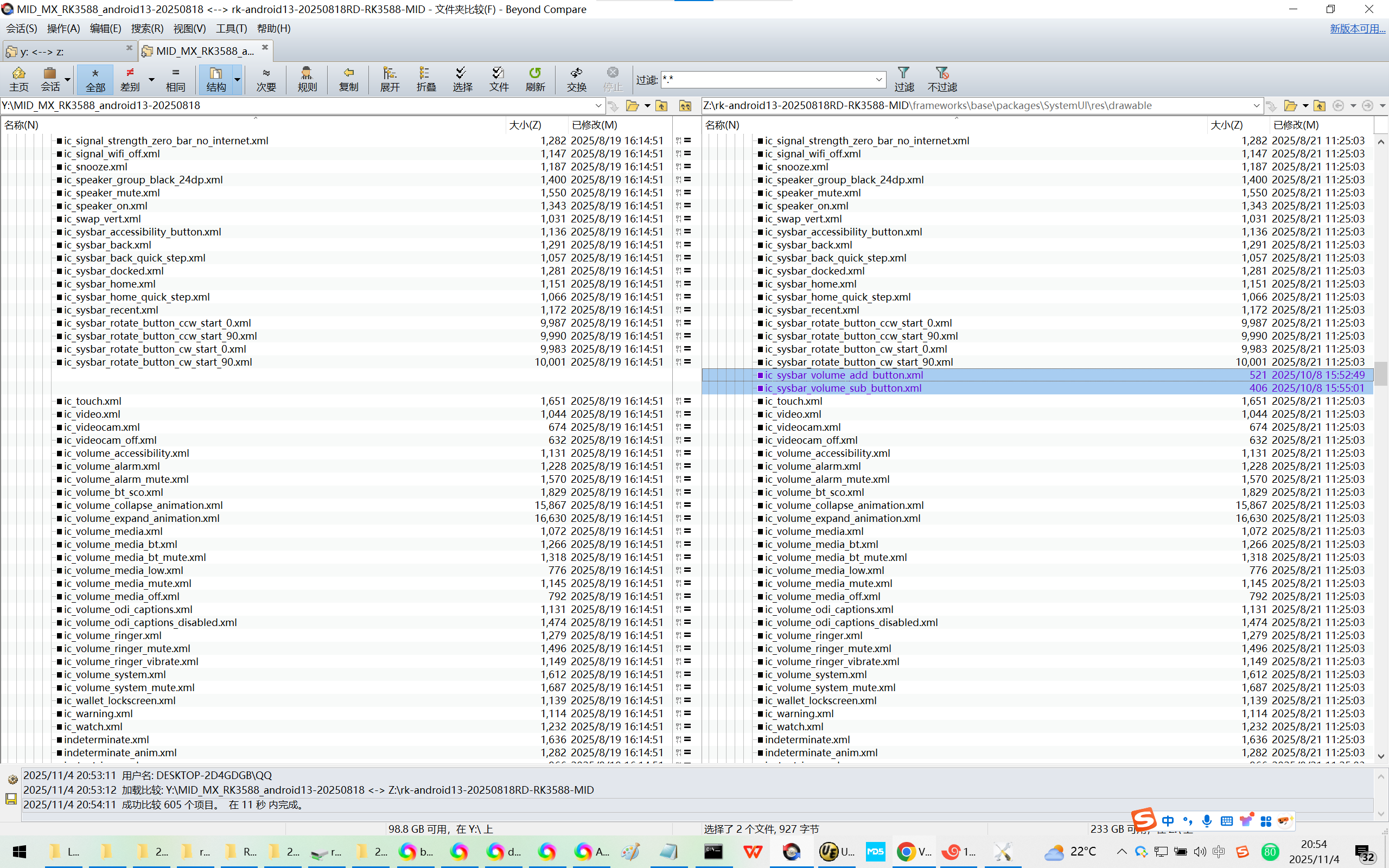
Task: Click the Home (主页) toolbar icon
Action: click(x=18, y=79)
